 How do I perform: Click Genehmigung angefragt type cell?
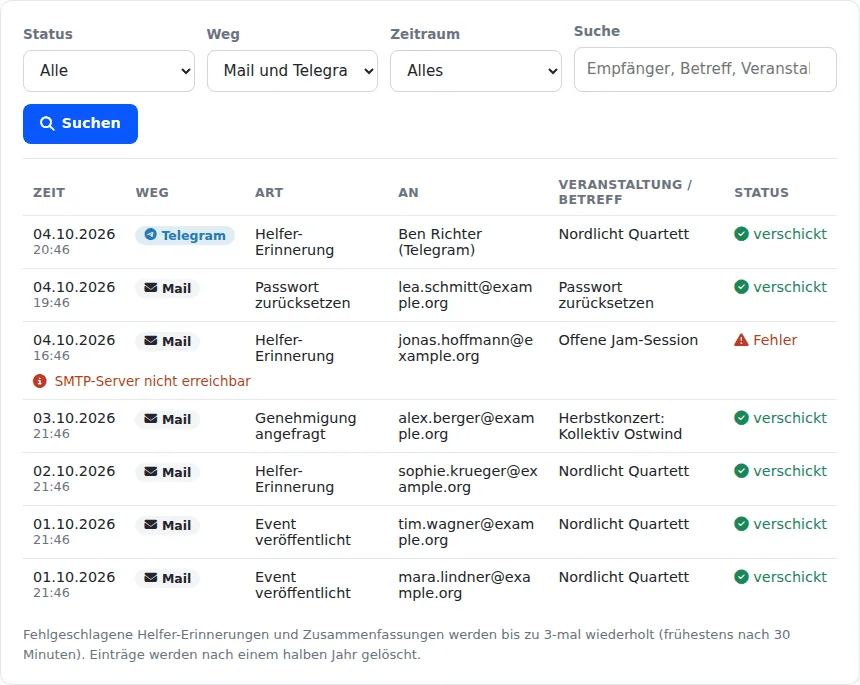coord(305,426)
